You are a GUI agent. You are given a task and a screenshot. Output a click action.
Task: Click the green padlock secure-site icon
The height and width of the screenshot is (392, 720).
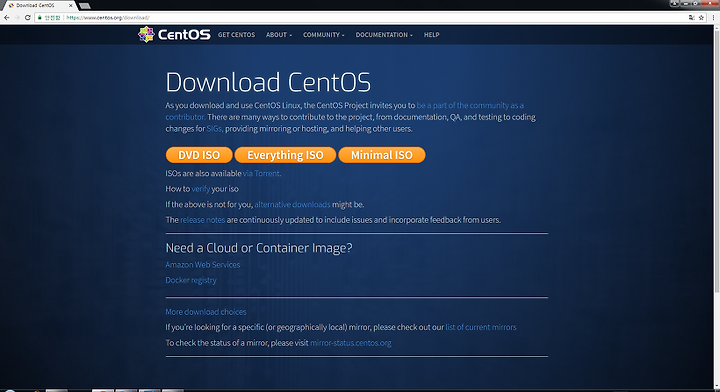coord(40,17)
